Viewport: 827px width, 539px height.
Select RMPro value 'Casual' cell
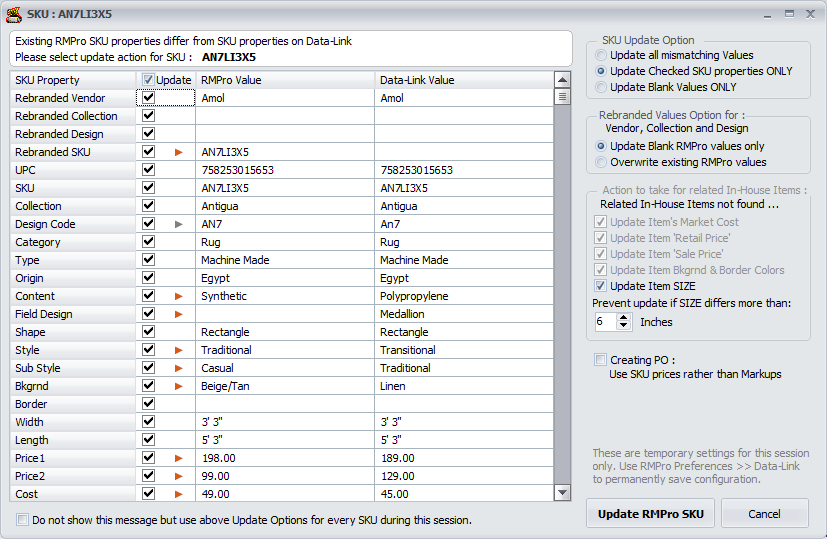285,368
